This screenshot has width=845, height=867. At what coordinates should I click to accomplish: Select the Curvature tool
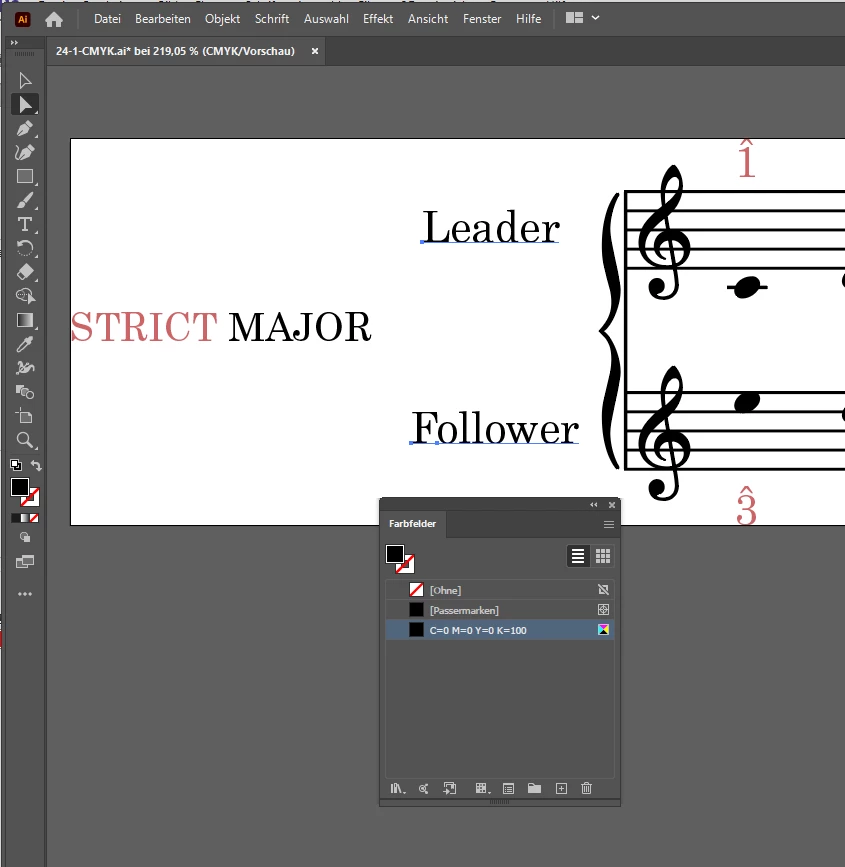click(x=25, y=153)
